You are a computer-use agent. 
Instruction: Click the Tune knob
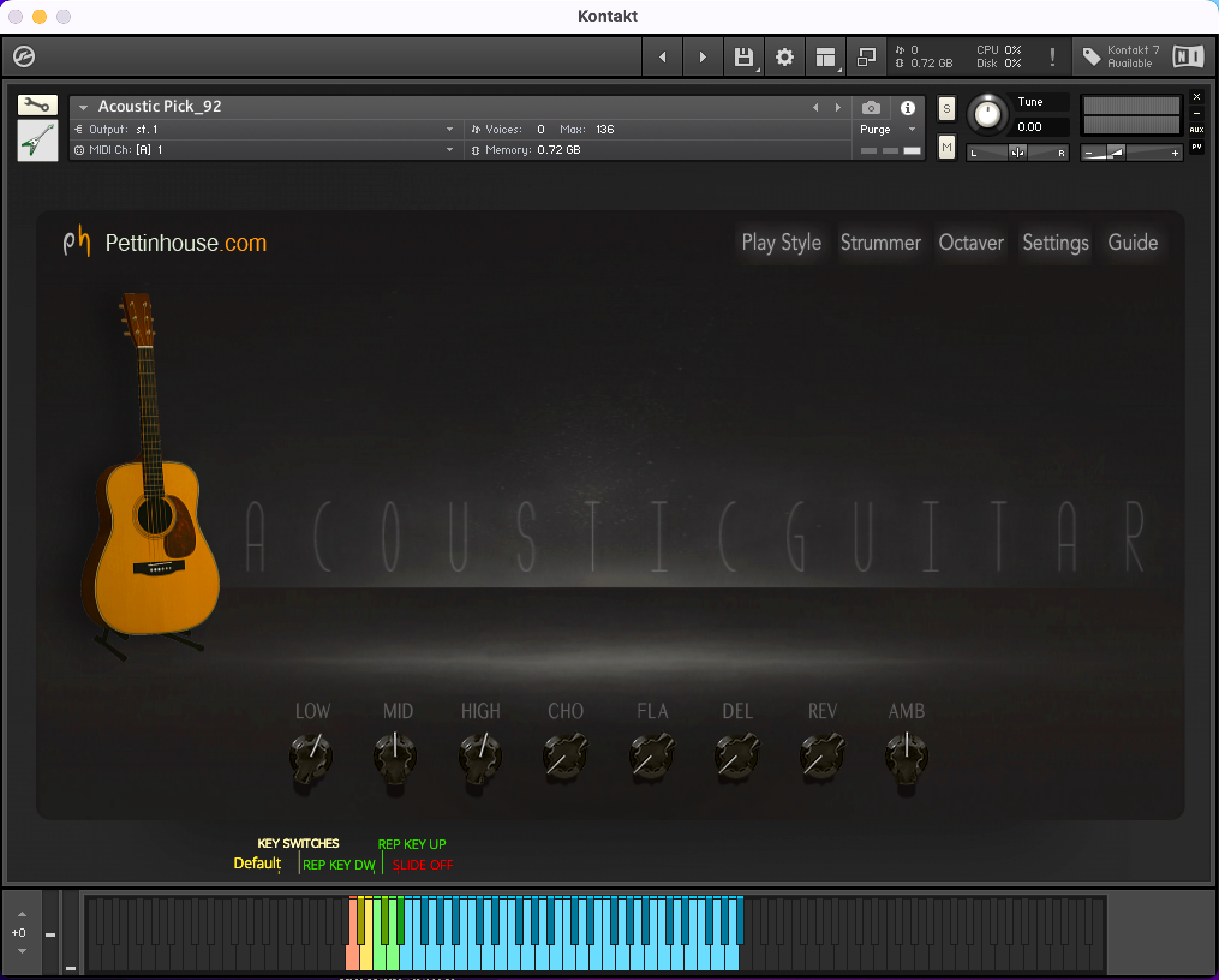pos(987,113)
